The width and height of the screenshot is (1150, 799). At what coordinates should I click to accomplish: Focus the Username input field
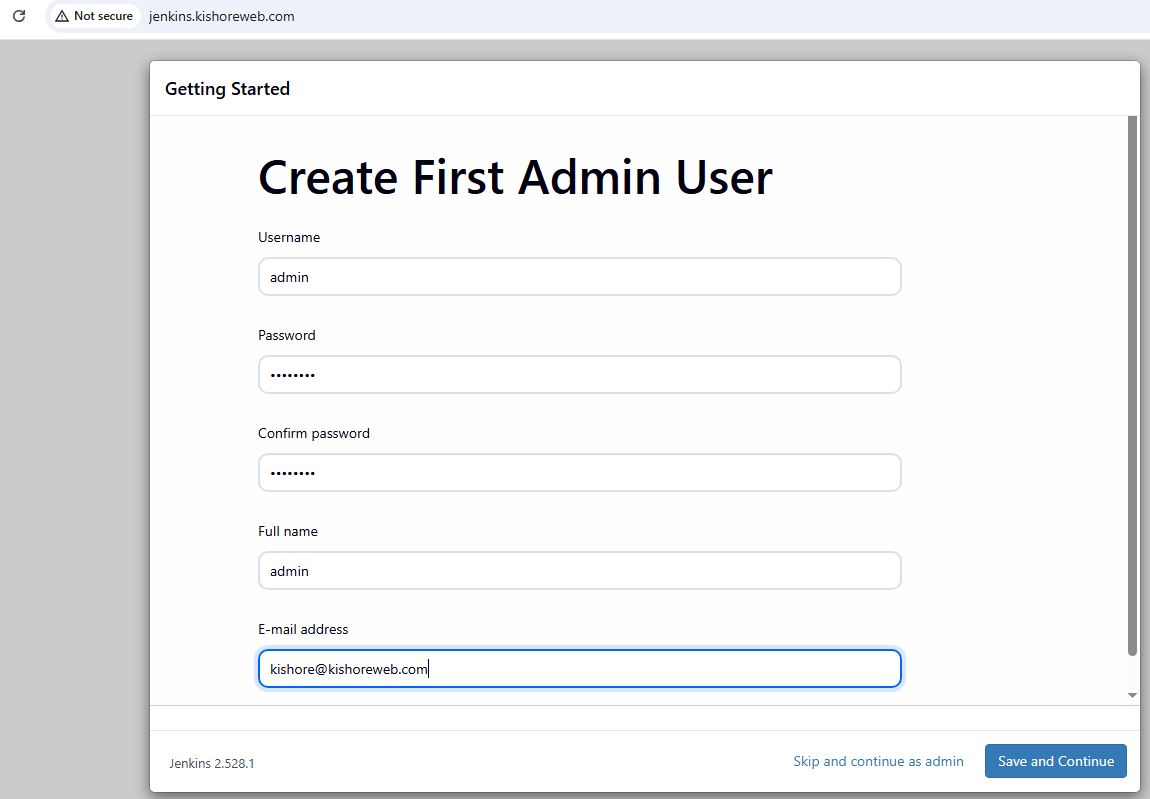pyautogui.click(x=579, y=277)
